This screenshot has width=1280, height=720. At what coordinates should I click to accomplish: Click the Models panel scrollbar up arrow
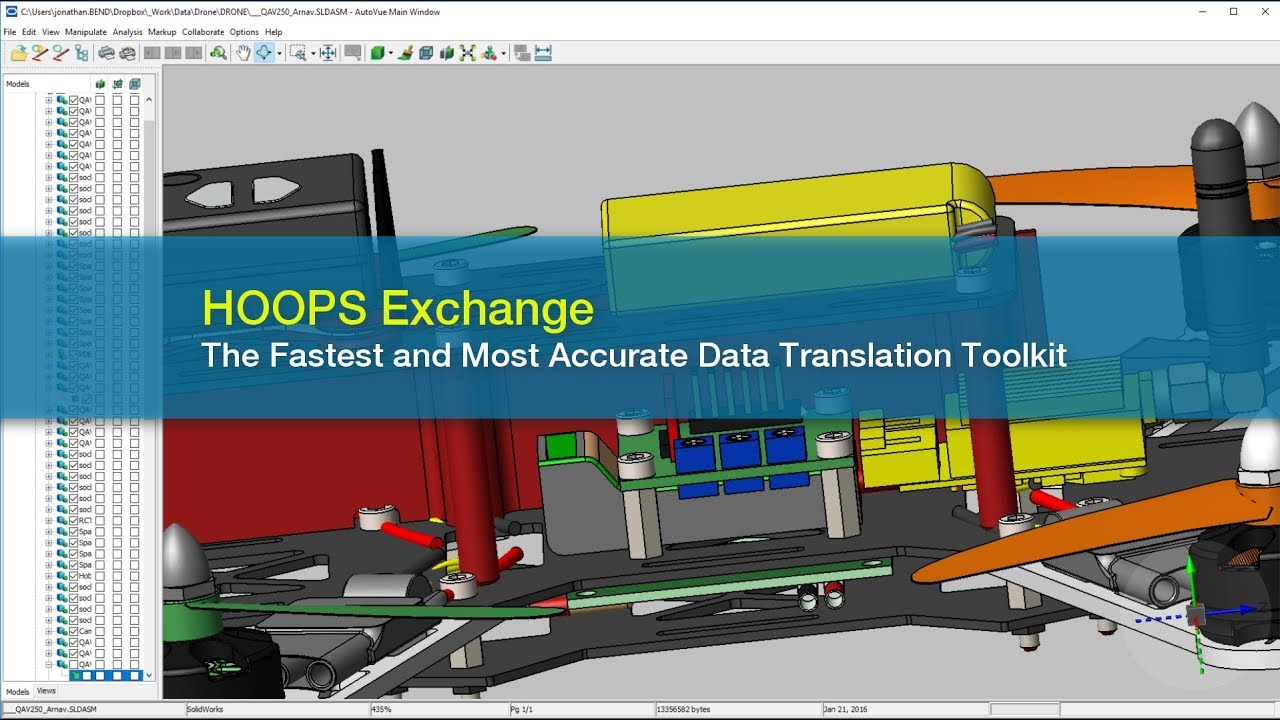tap(149, 99)
